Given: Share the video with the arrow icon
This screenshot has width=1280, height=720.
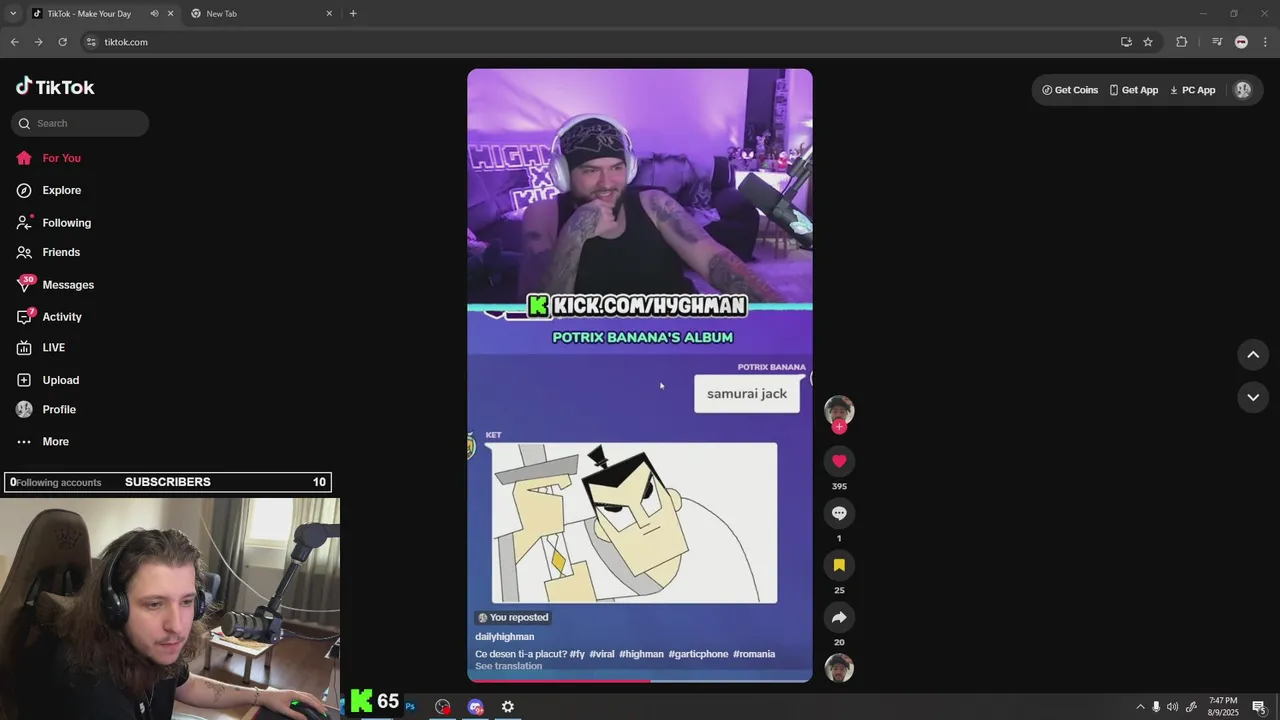Looking at the screenshot, I should coord(839,617).
